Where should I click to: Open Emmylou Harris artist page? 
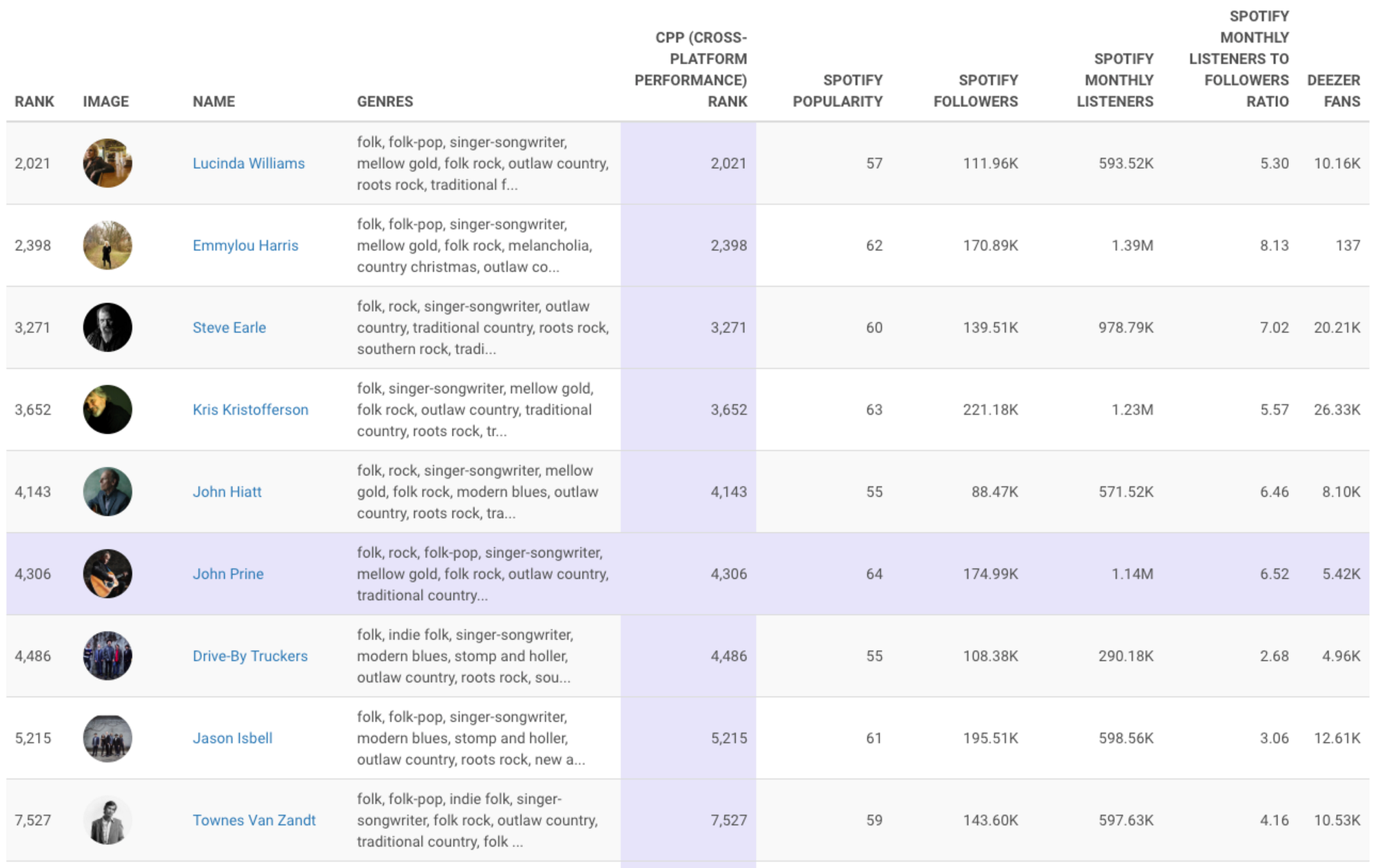(245, 245)
